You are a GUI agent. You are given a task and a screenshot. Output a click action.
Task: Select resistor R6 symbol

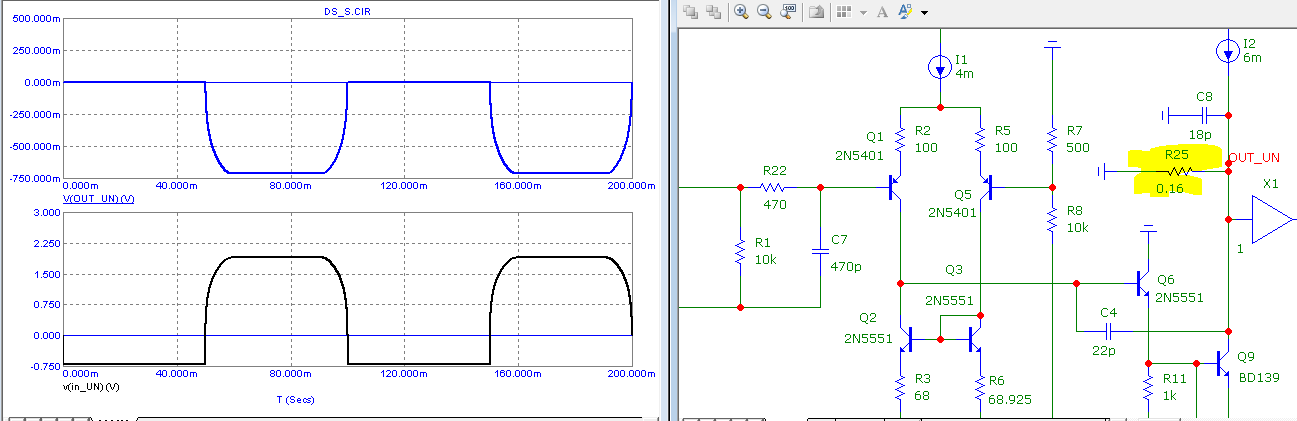978,387
